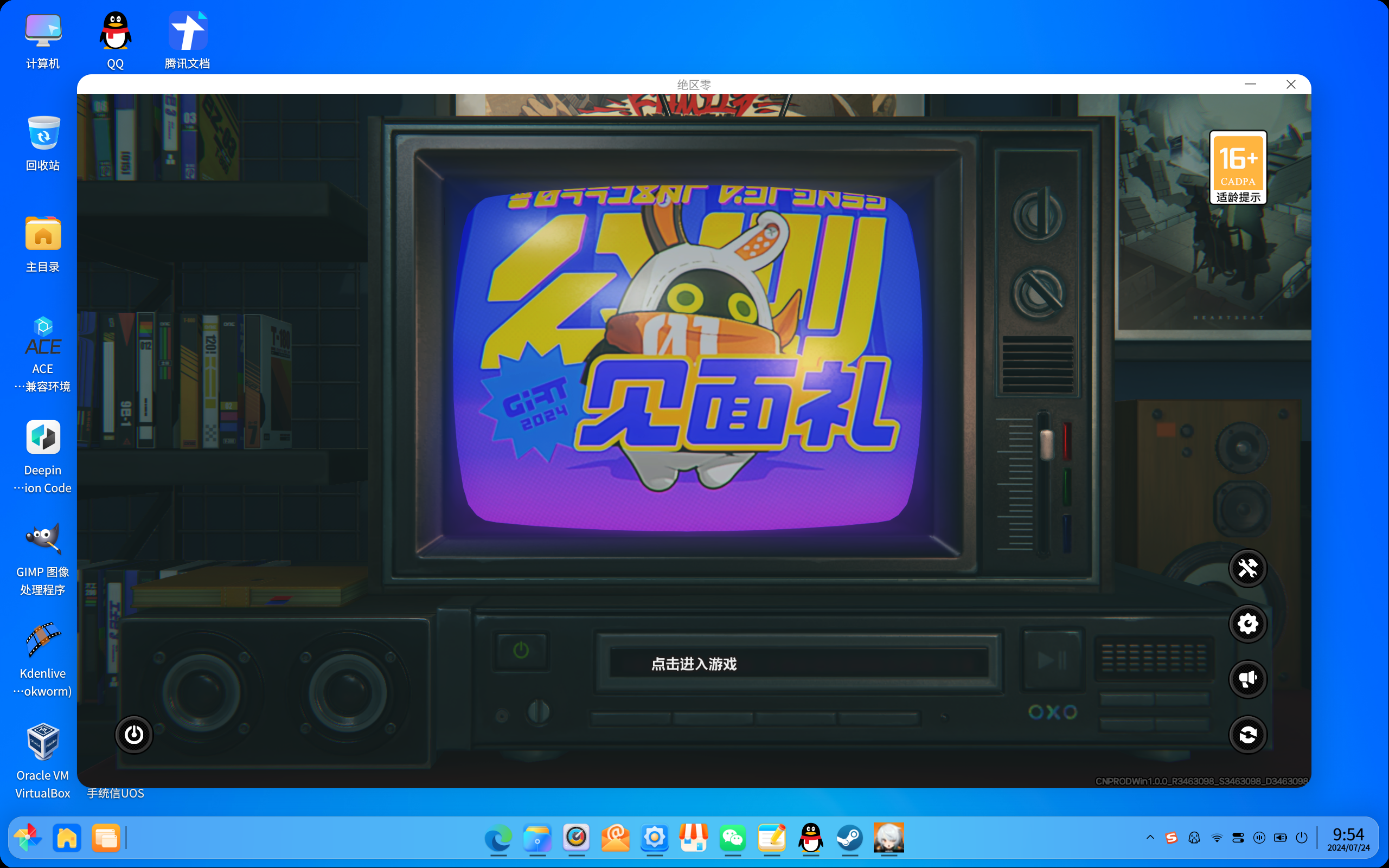Open the app store in dock
Screen dimensions: 1389x868
(694, 838)
